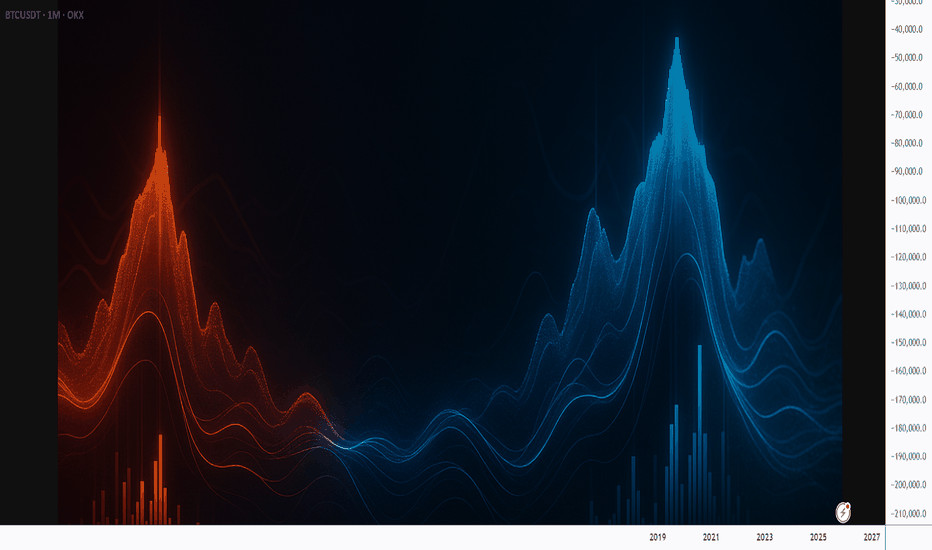The height and width of the screenshot is (550, 932).
Task: Click the -180,000.0 price scale label
Action: (x=909, y=428)
